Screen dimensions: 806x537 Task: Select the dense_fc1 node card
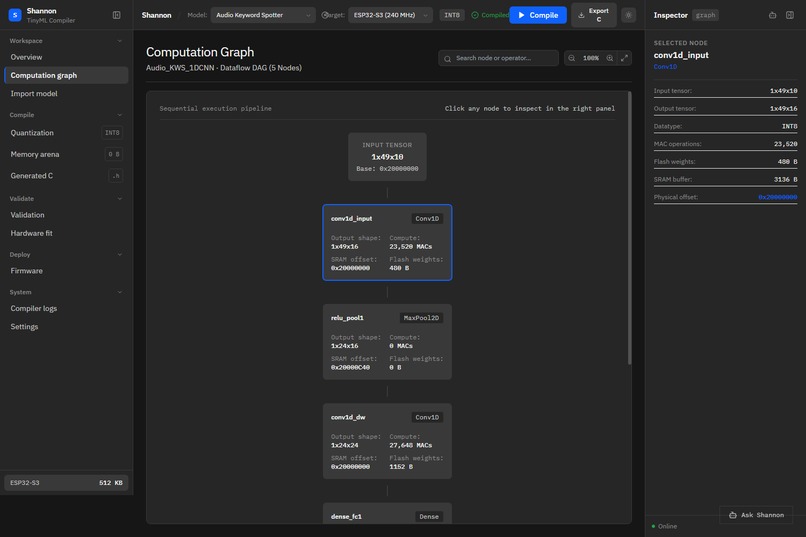click(x=387, y=513)
